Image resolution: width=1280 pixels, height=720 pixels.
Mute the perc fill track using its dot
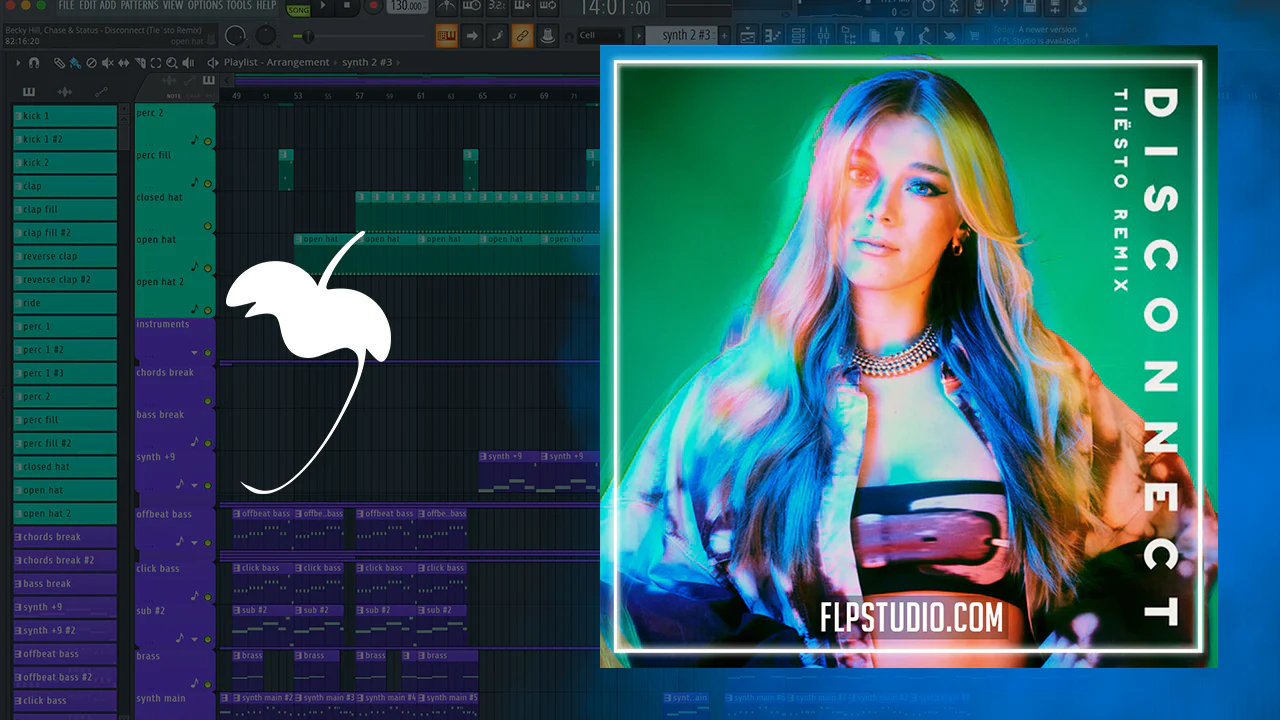(x=208, y=184)
